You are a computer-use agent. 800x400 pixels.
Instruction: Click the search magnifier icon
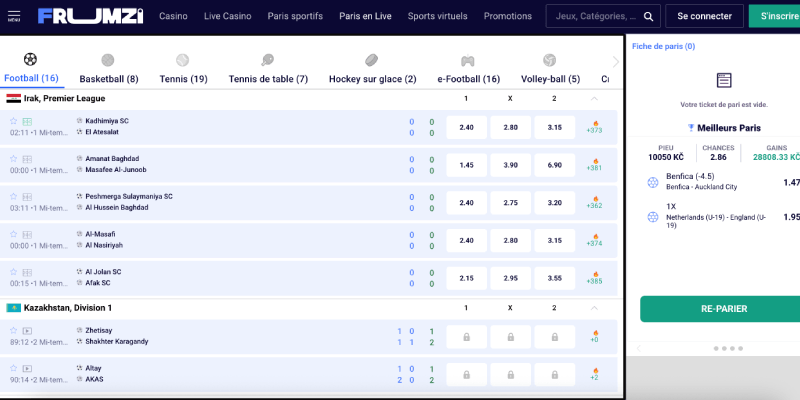pyautogui.click(x=648, y=16)
